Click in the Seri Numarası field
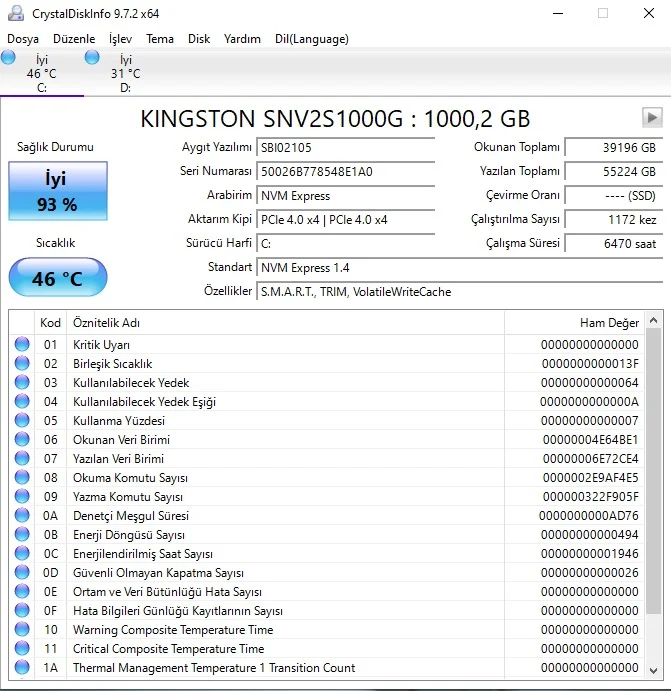 click(346, 171)
